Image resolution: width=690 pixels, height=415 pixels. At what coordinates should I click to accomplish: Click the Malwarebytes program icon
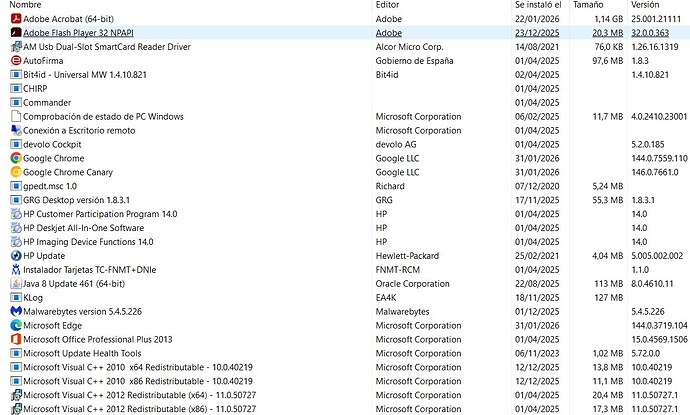(15, 311)
